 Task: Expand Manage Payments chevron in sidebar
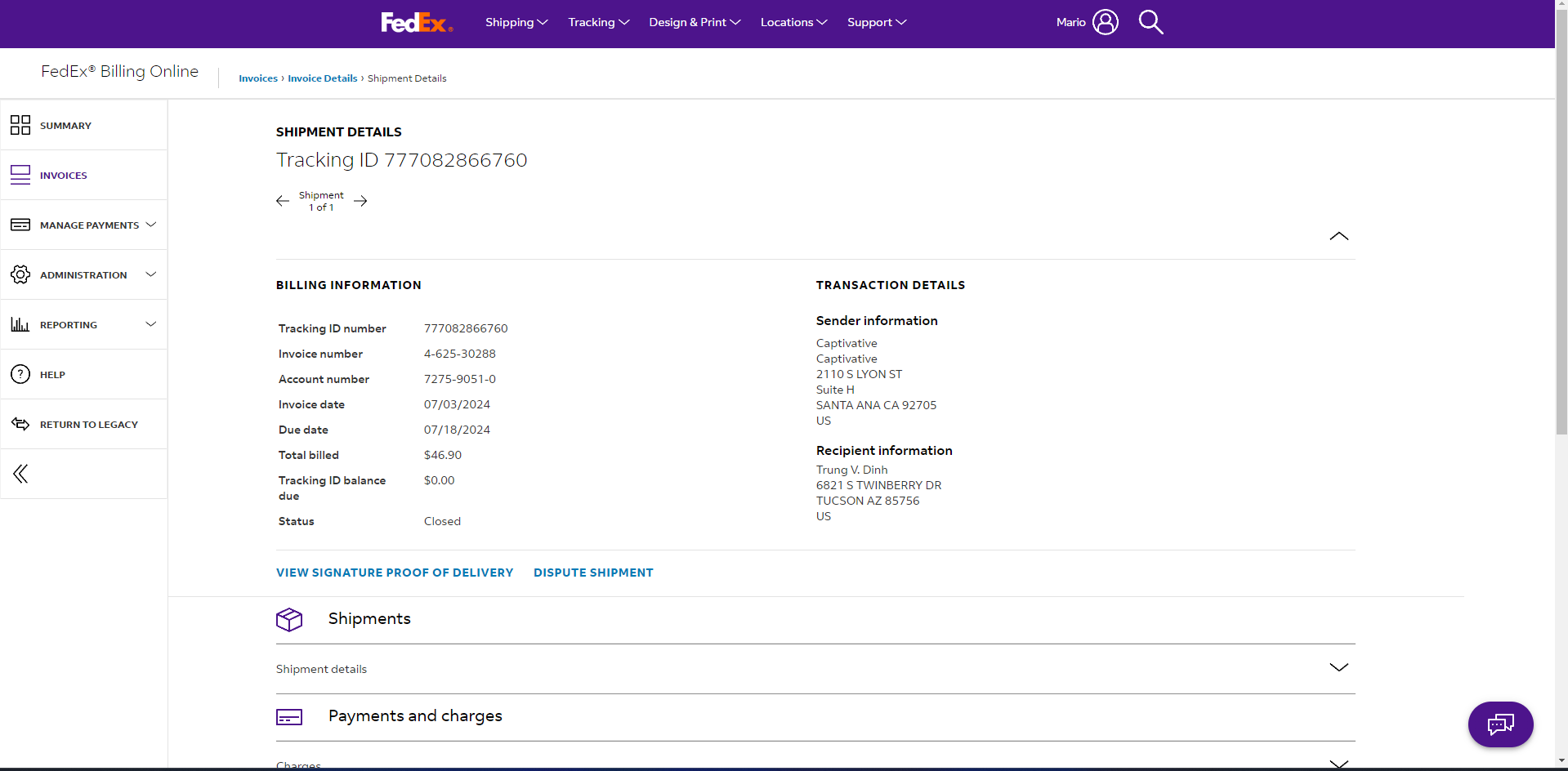click(150, 225)
